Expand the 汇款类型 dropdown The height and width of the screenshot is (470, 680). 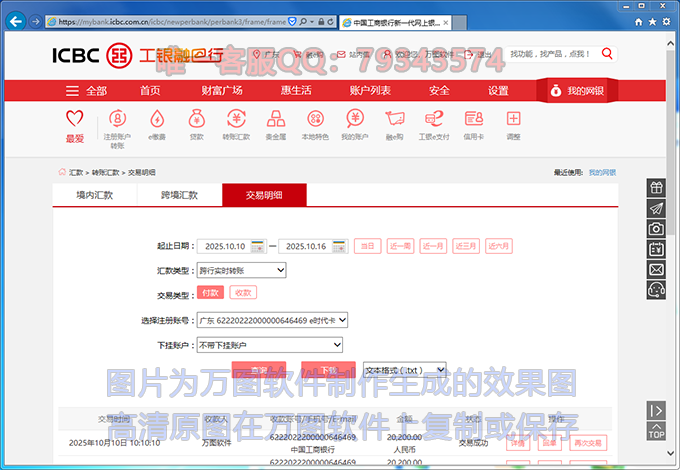(241, 270)
